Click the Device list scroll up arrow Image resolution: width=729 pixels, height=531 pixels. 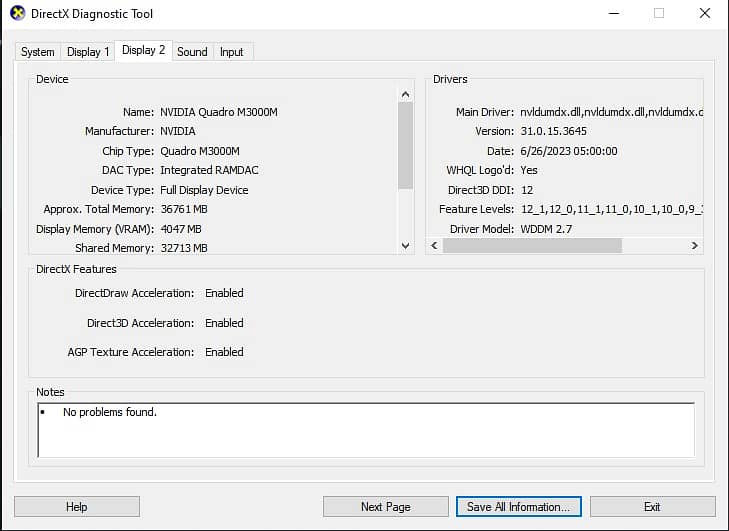(405, 94)
